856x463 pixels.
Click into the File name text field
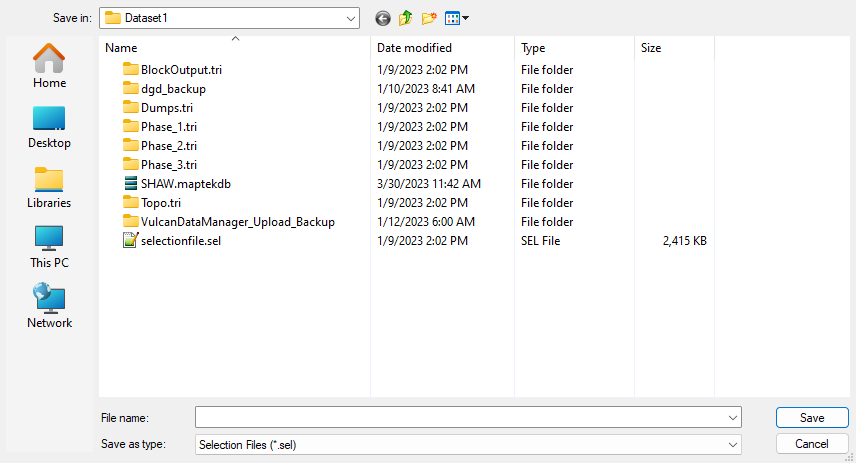pos(460,417)
